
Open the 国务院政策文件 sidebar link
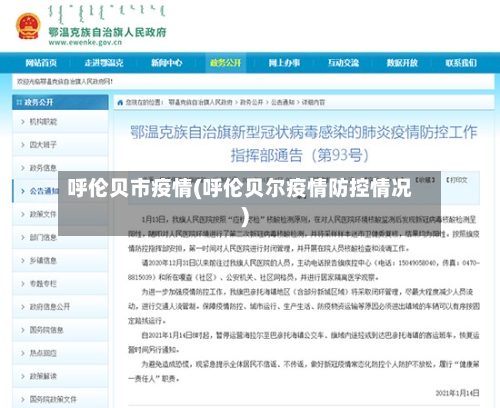tap(53, 399)
